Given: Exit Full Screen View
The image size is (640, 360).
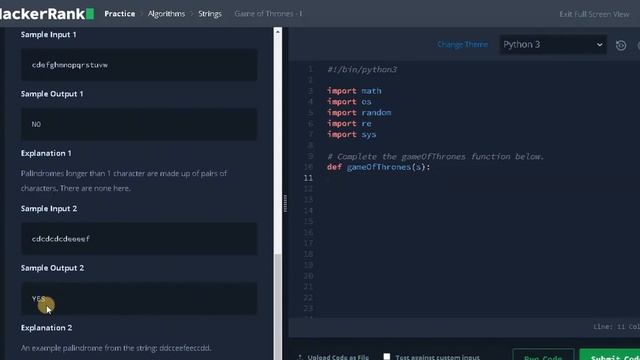Looking at the screenshot, I should (x=594, y=14).
